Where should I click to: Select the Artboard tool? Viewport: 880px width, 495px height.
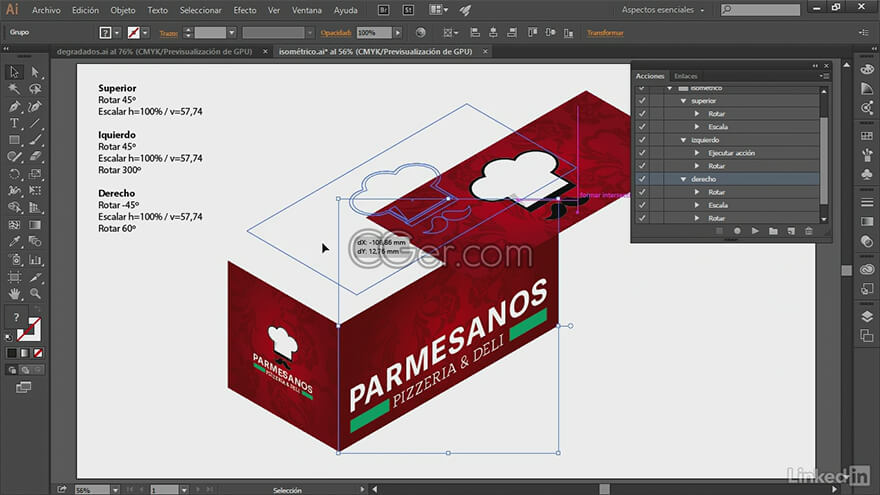(x=14, y=277)
